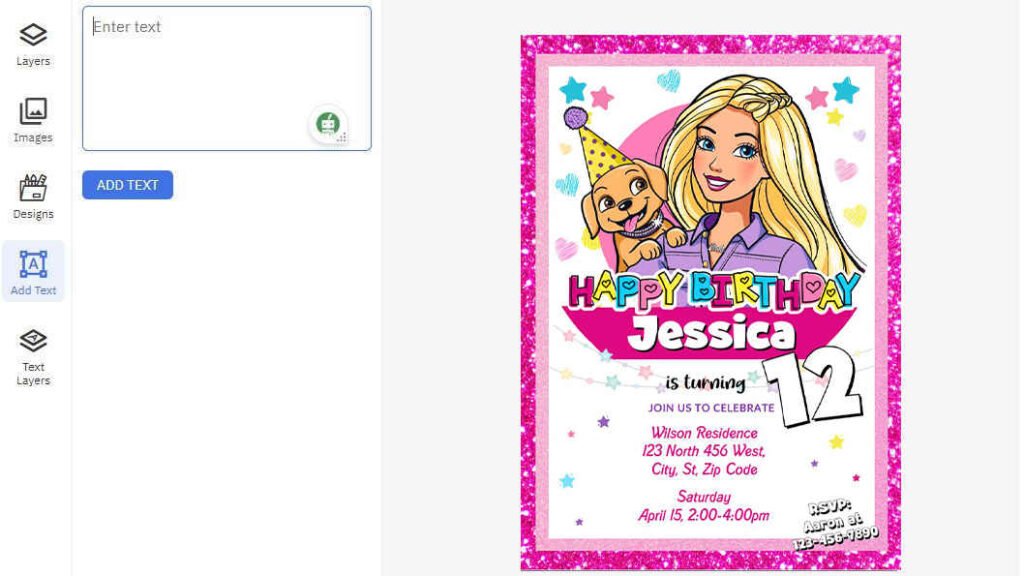Viewport: 1024px width, 576px height.
Task: Focus the Enter text input area
Action: coord(227,78)
